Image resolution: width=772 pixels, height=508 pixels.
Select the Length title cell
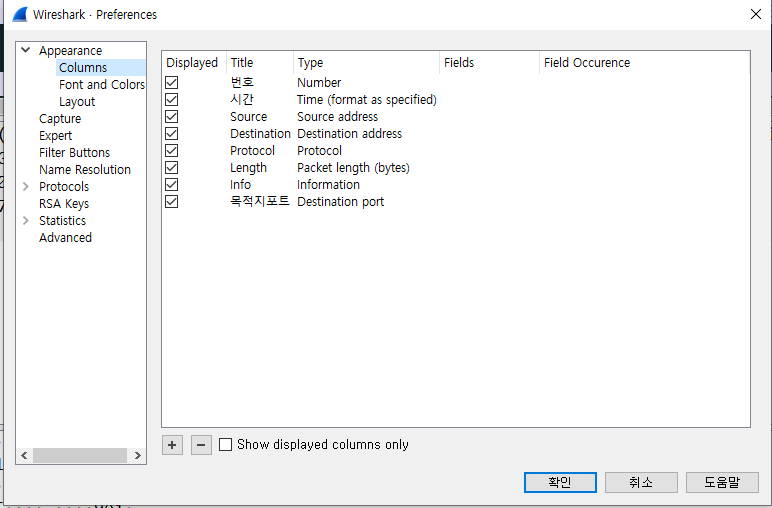tap(248, 168)
